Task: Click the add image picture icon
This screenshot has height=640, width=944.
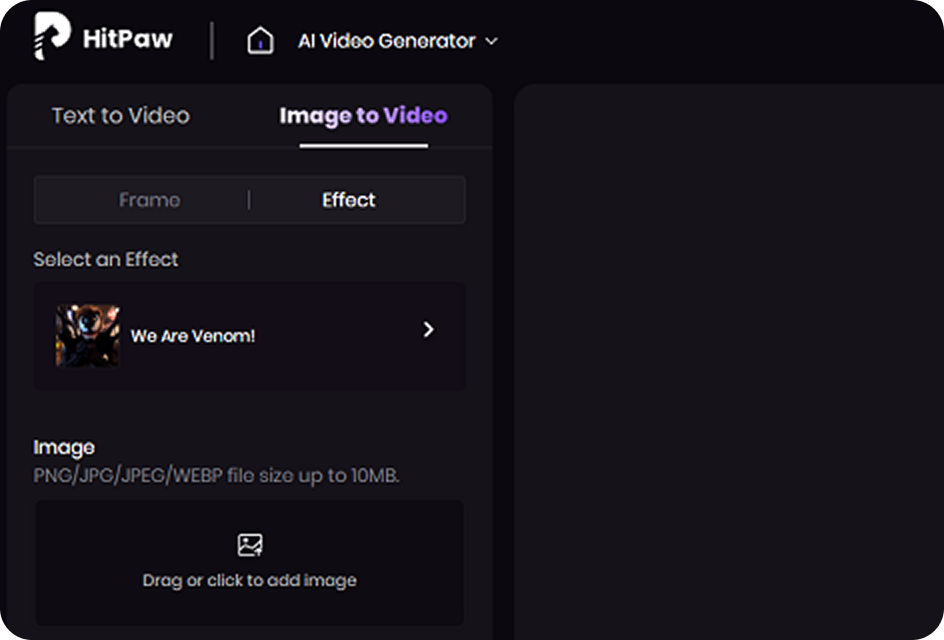Action: point(250,545)
